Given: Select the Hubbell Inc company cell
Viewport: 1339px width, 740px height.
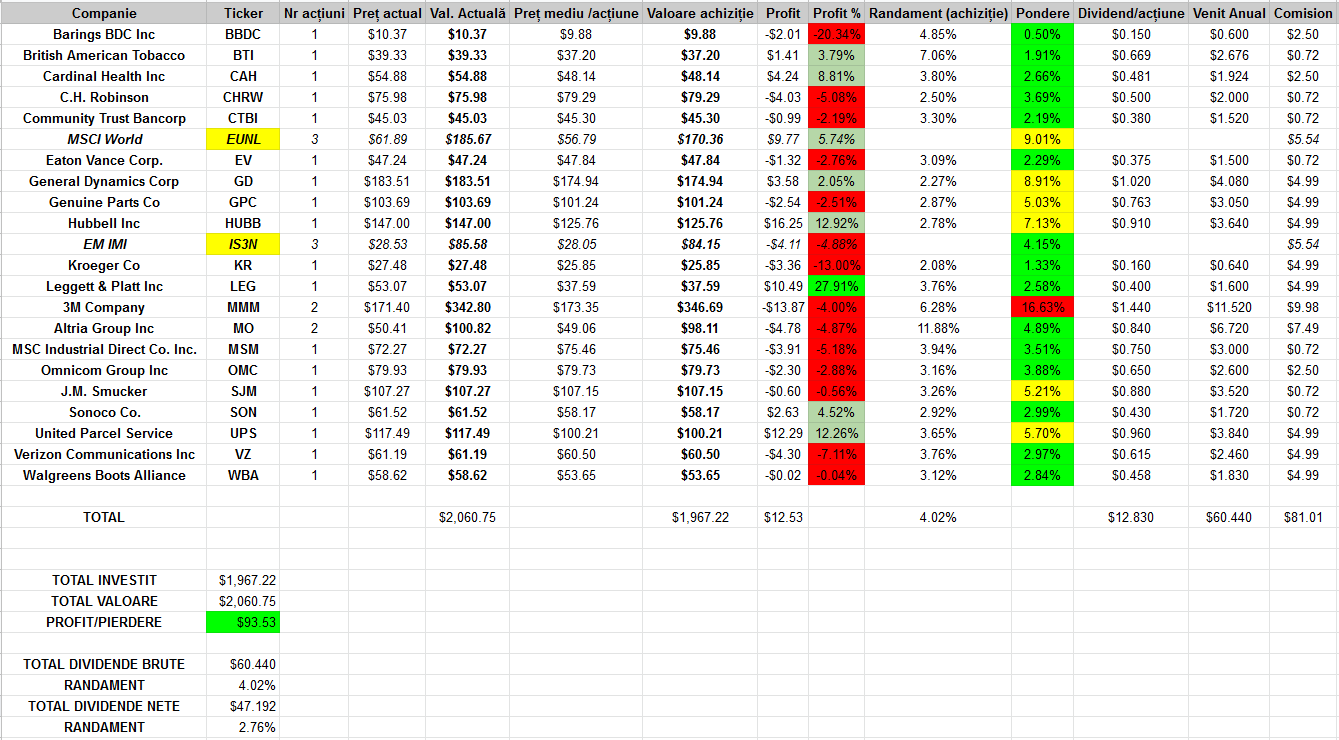Looking at the screenshot, I should pyautogui.click(x=104, y=223).
